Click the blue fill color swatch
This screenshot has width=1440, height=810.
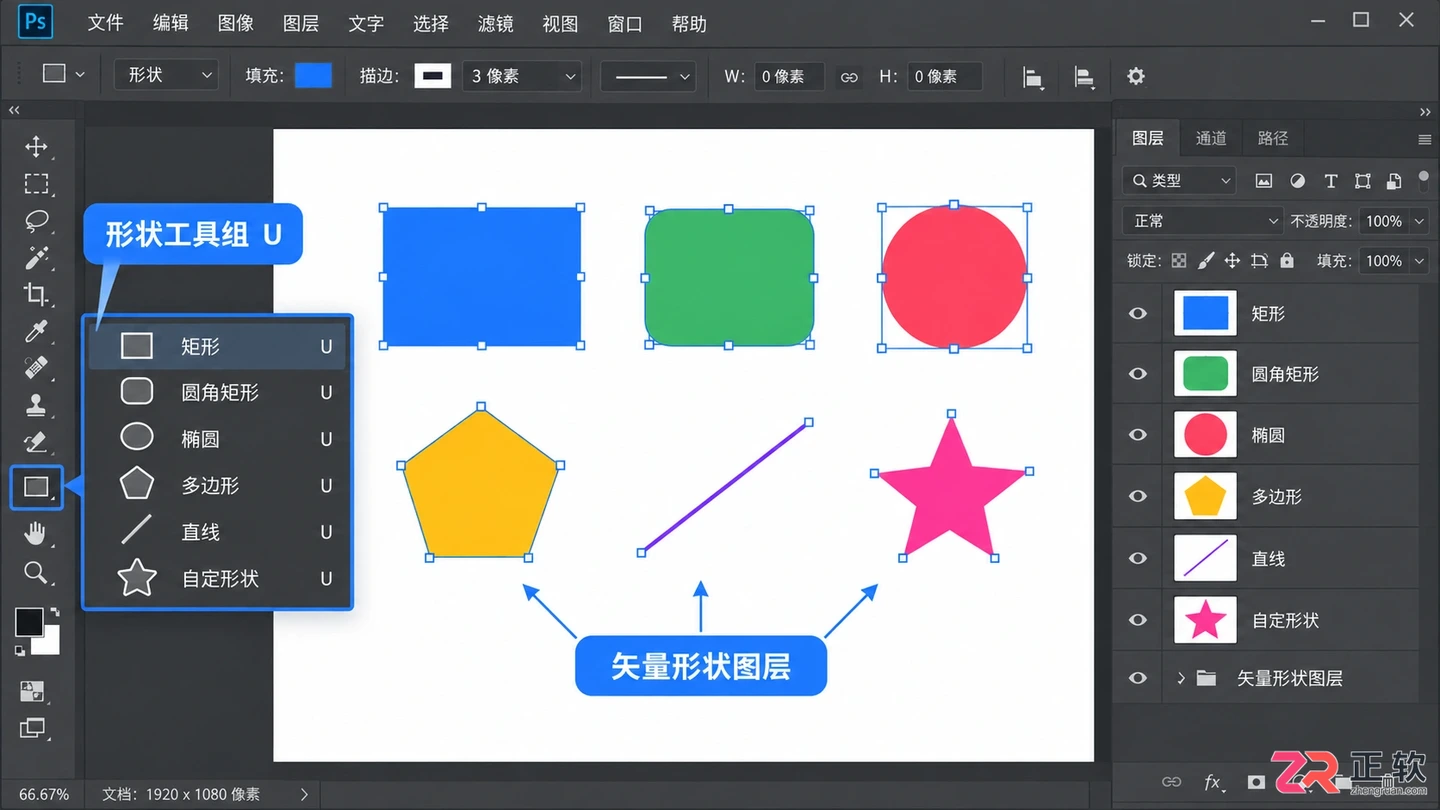313,76
